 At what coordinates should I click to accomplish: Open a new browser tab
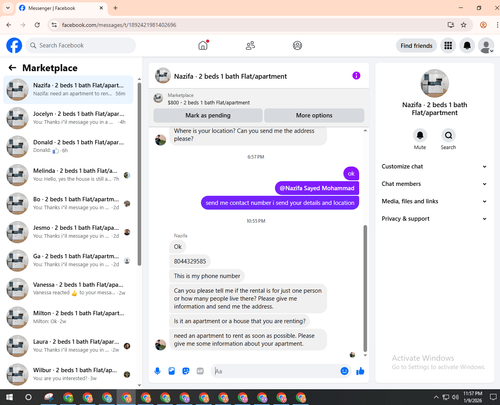pos(115,8)
